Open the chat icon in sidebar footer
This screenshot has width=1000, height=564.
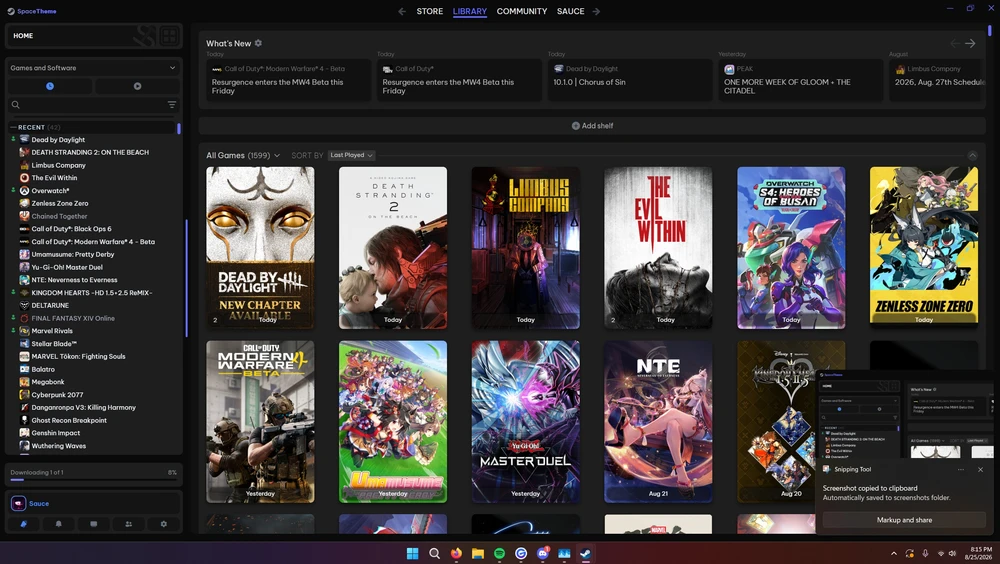coord(94,524)
